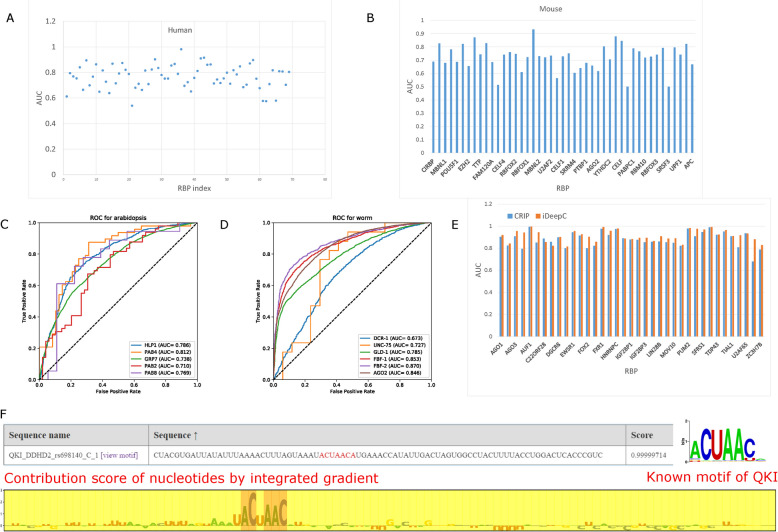Click the 'ROC for arabidopsis' title
The image size is (778, 532).
118,217
